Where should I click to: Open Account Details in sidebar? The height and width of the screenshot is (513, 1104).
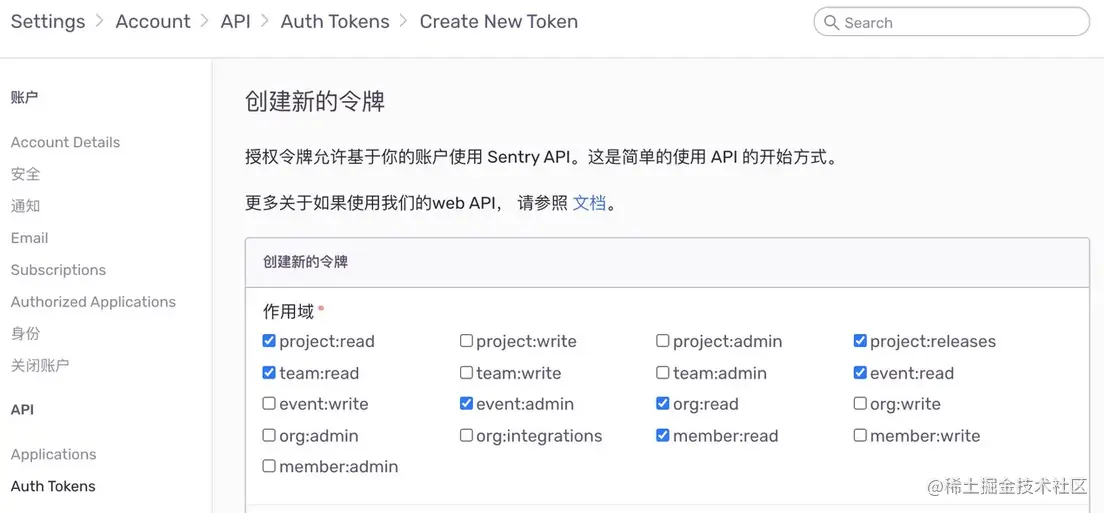(65, 142)
